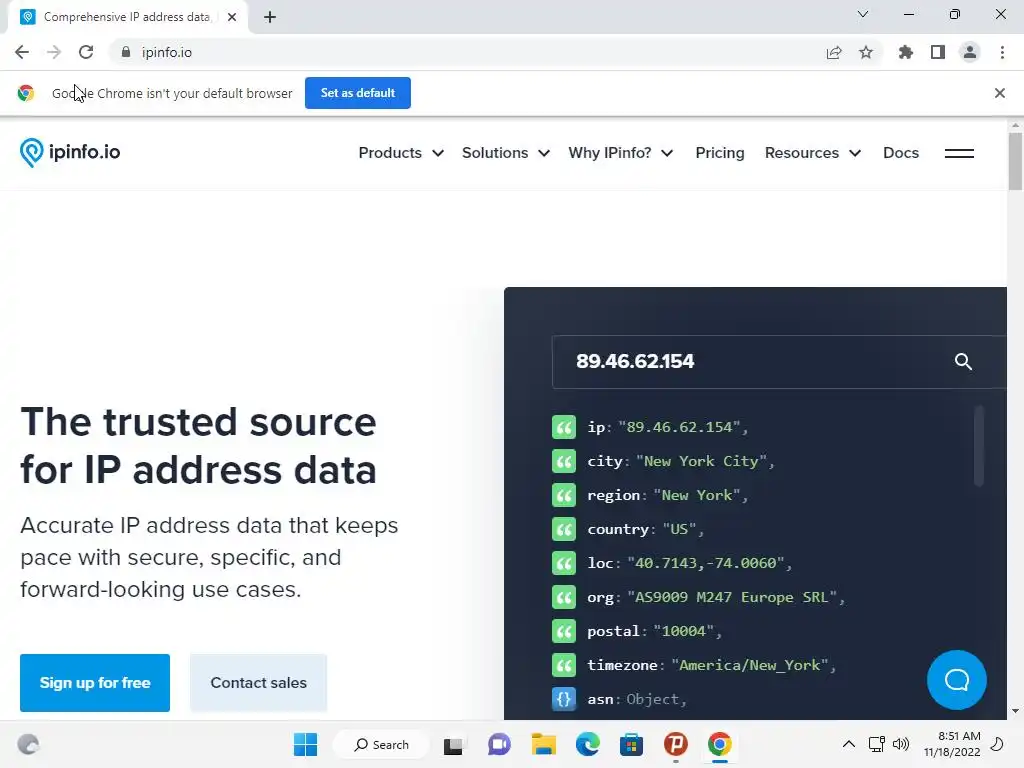This screenshot has width=1024, height=768.
Task: Open Chrome tab search chevron
Action: pos(863,14)
